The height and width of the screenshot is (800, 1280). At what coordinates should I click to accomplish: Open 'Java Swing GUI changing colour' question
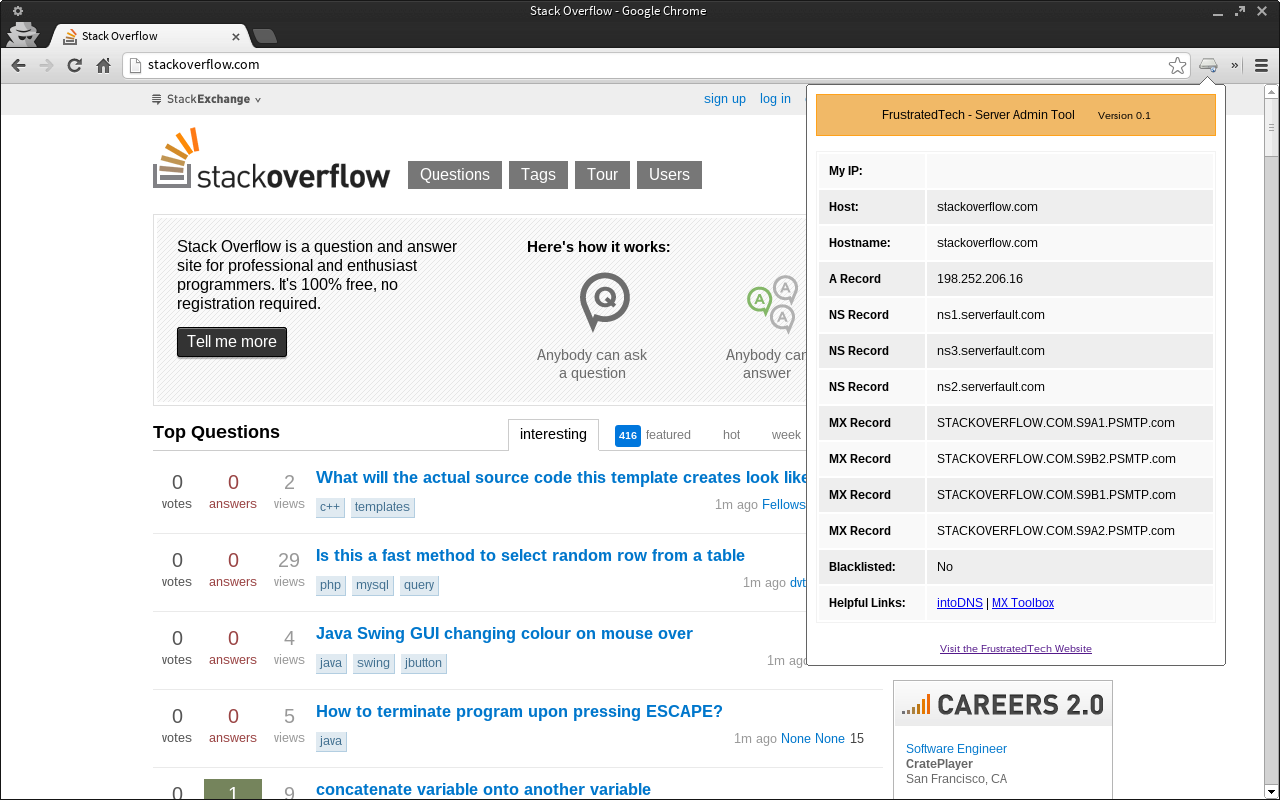click(504, 633)
